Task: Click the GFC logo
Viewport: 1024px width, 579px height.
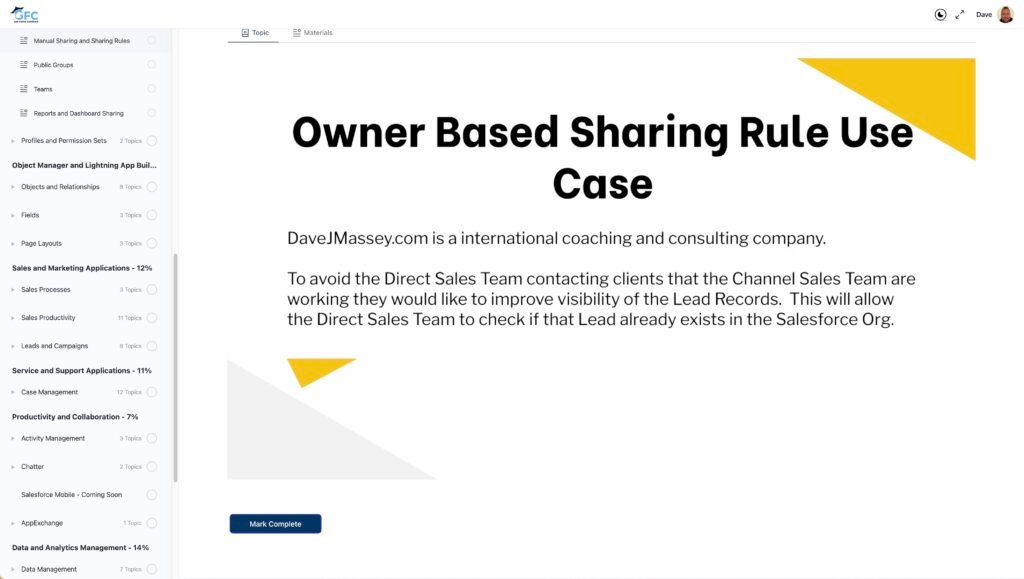Action: coord(25,14)
